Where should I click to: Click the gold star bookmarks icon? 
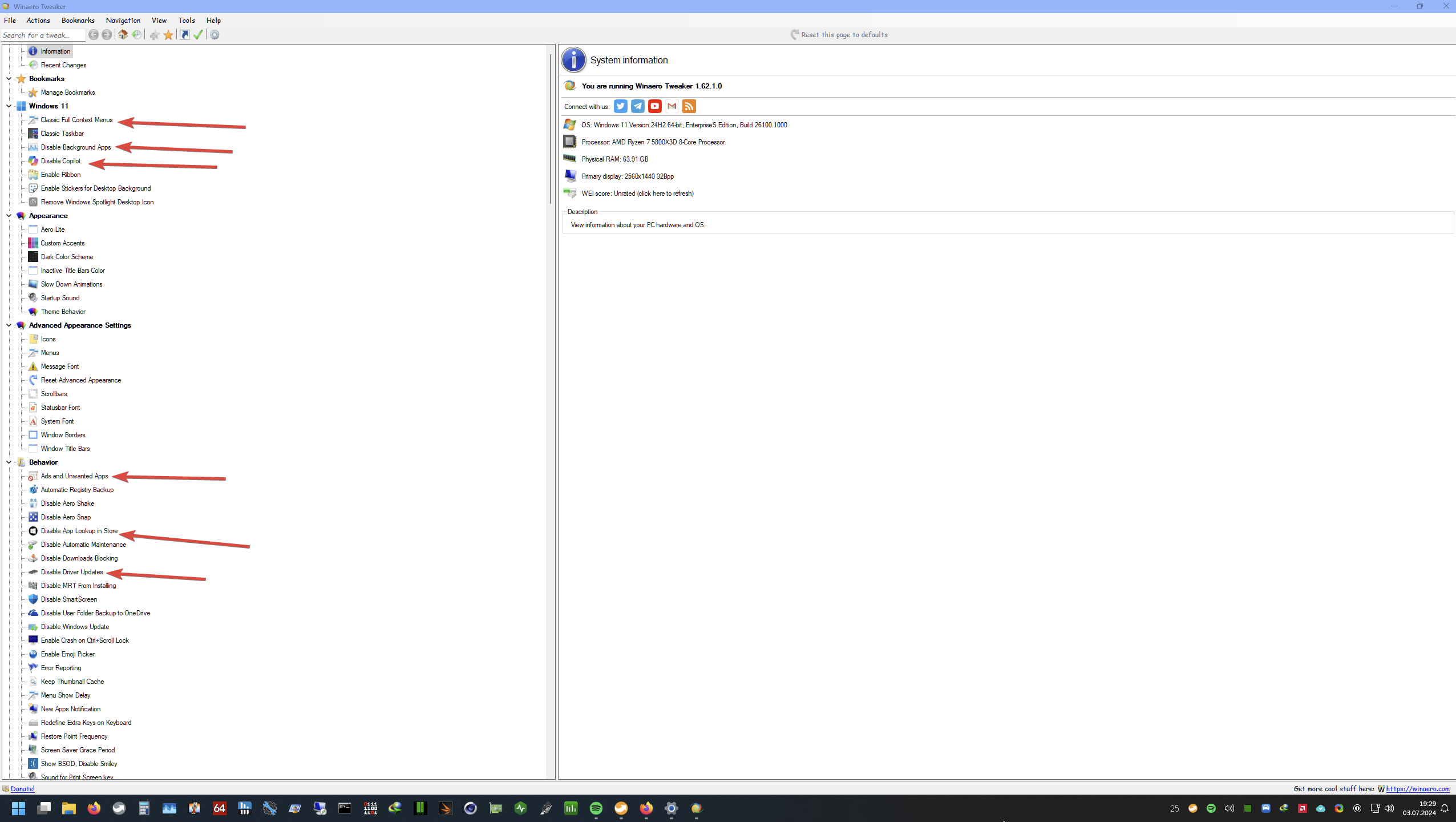[x=168, y=35]
